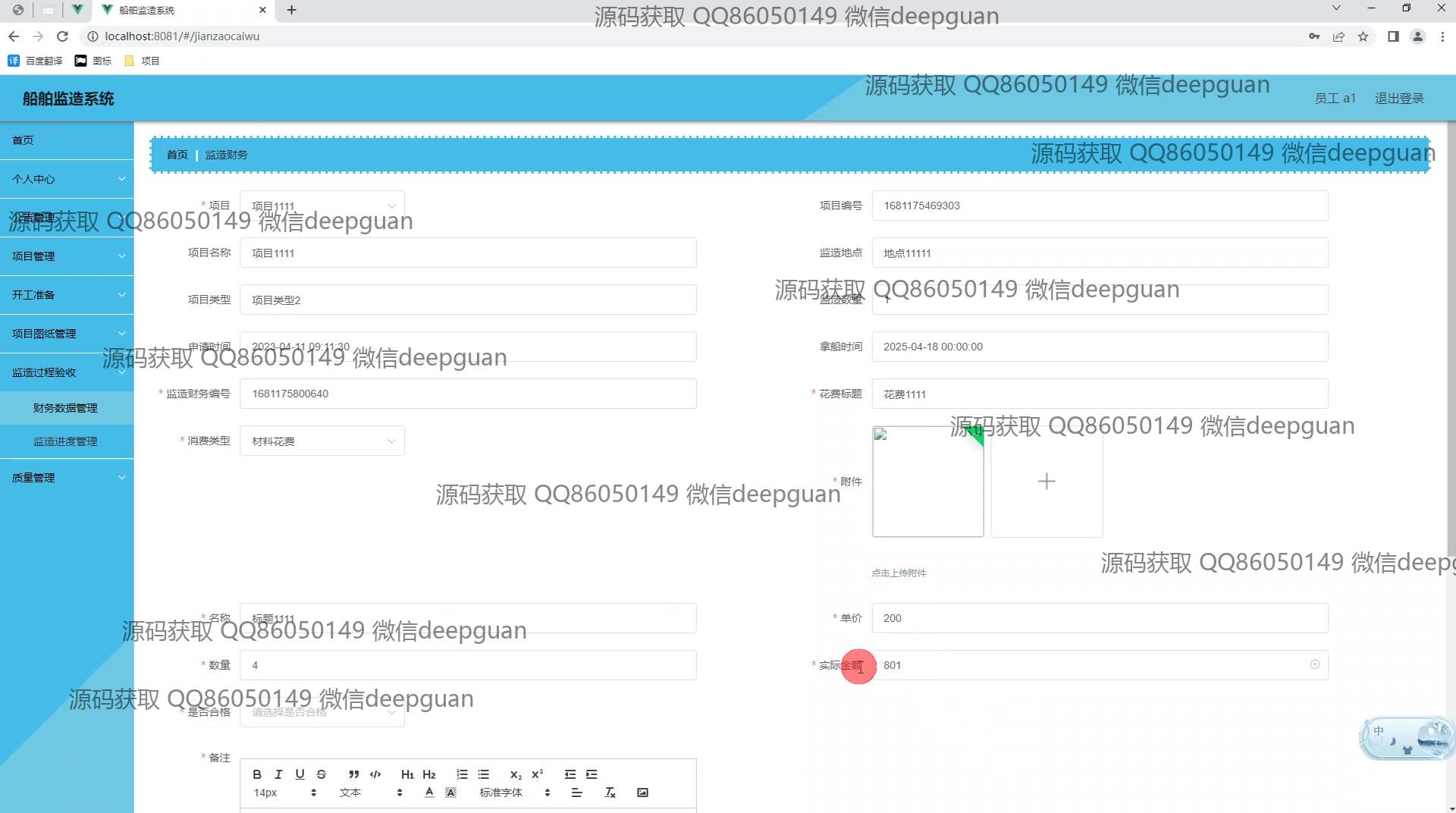The height and width of the screenshot is (813, 1456).
Task: Focus the 监造地点 input field
Action: [x=1100, y=253]
